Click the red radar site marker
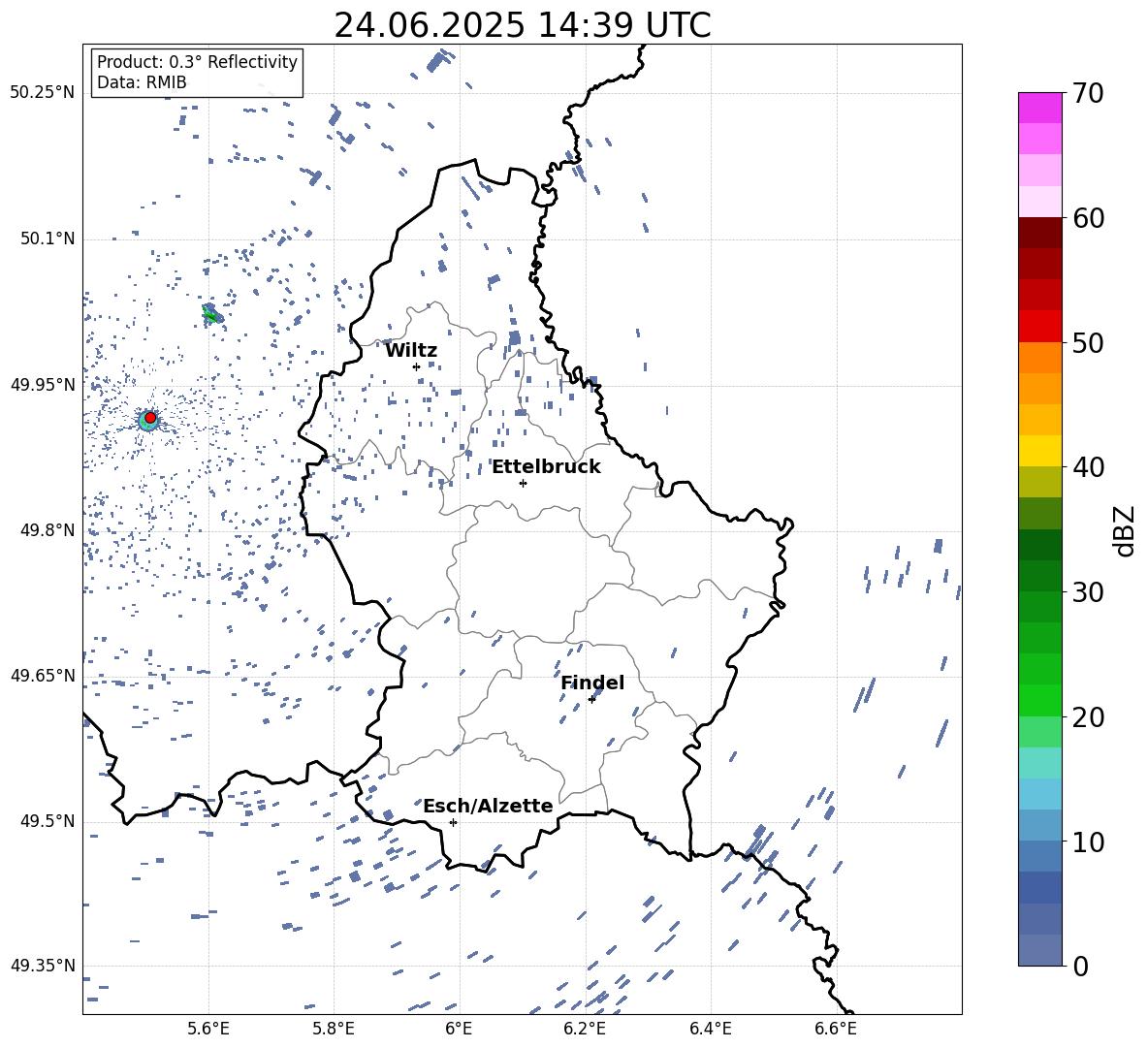Screen dimensions: 1148x1048 [150, 418]
